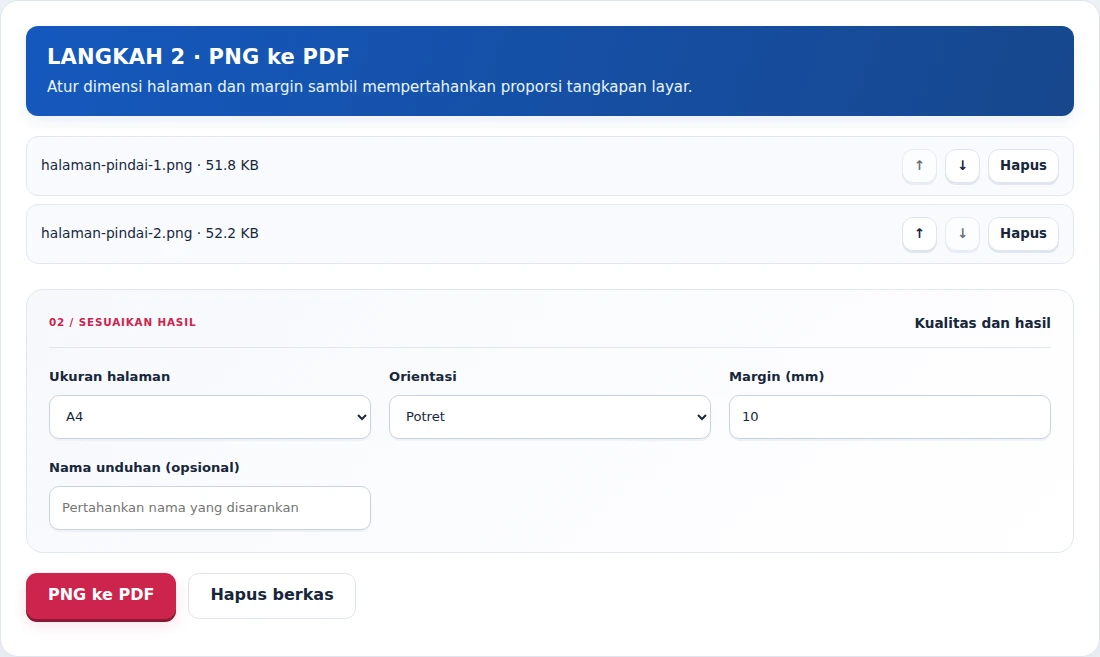Click the '02 / SESUAIKAN HASIL' heading
1100x657 pixels.
pyautogui.click(x=122, y=323)
